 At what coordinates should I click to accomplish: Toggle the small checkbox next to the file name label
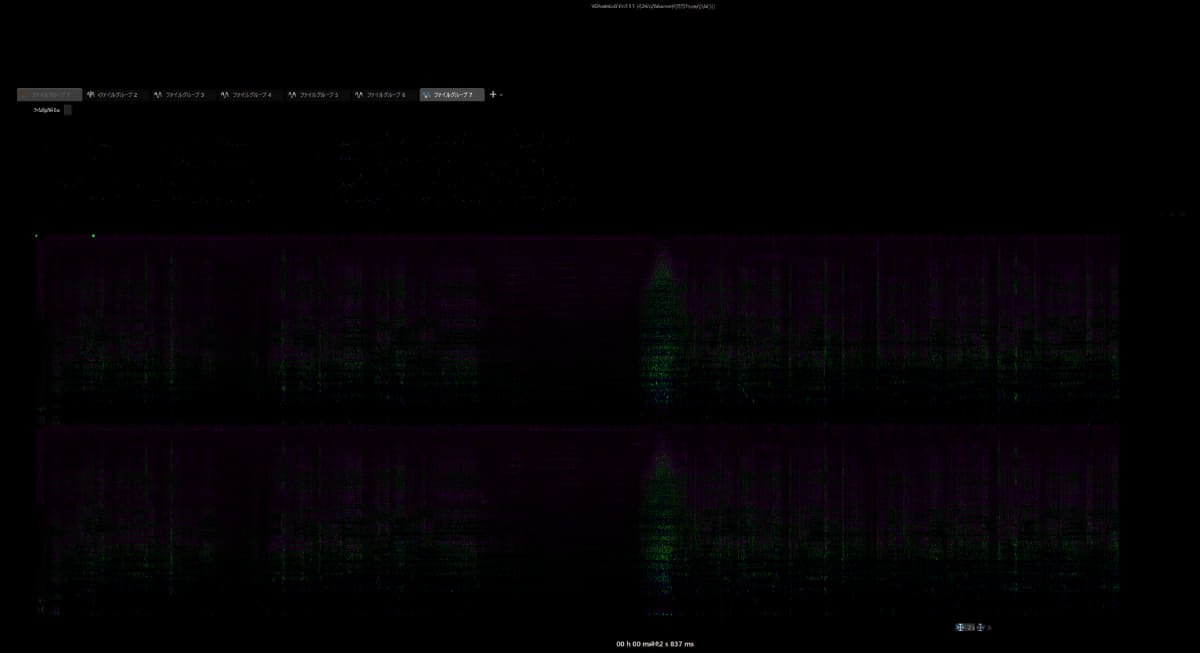(66, 108)
